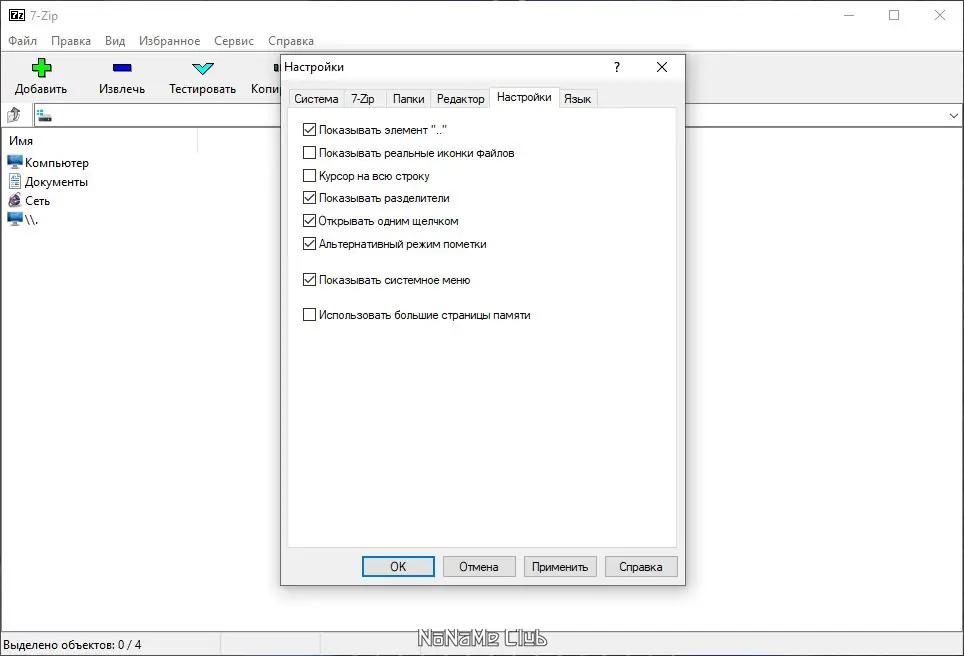Close the Настройки dialog with X
The width and height of the screenshot is (964, 656).
pyautogui.click(x=662, y=67)
